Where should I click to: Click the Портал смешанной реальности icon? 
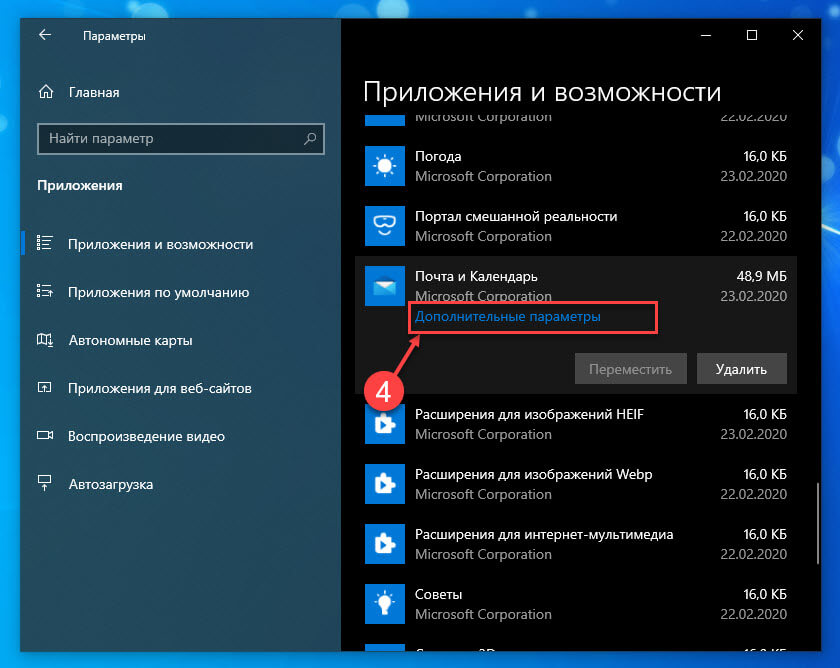point(385,226)
